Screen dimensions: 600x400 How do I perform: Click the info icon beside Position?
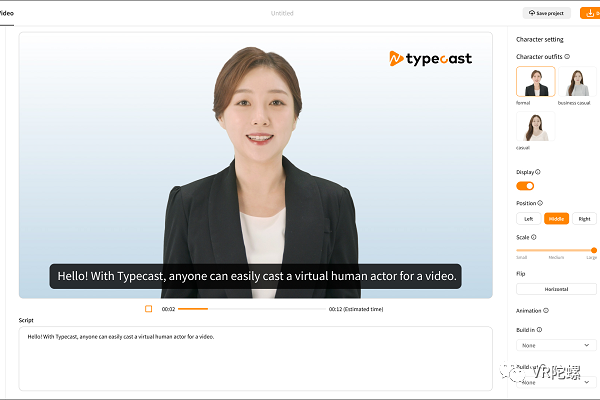click(540, 203)
